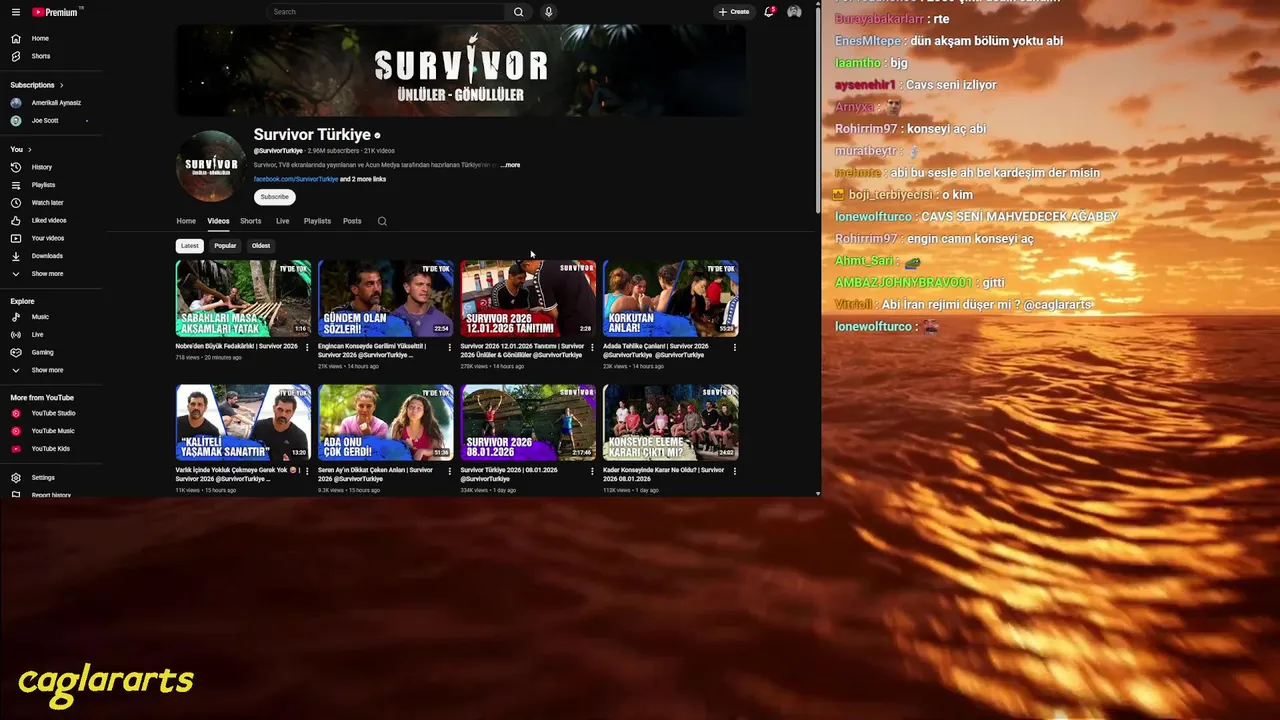Open Sabahları Masa Akşamları Yatak thumbnail

click(243, 298)
